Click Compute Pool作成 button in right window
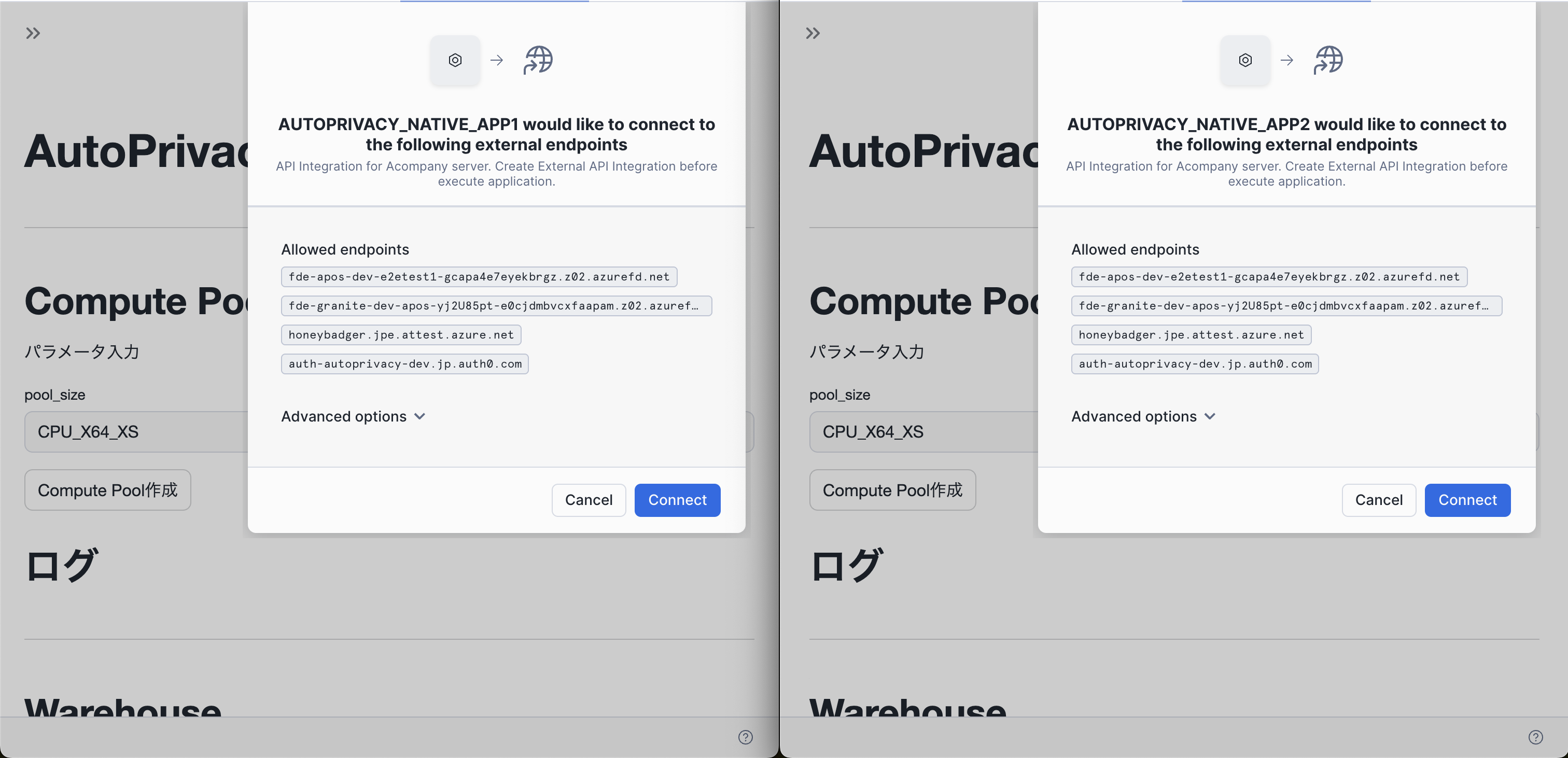The width and height of the screenshot is (1568, 758). point(892,490)
